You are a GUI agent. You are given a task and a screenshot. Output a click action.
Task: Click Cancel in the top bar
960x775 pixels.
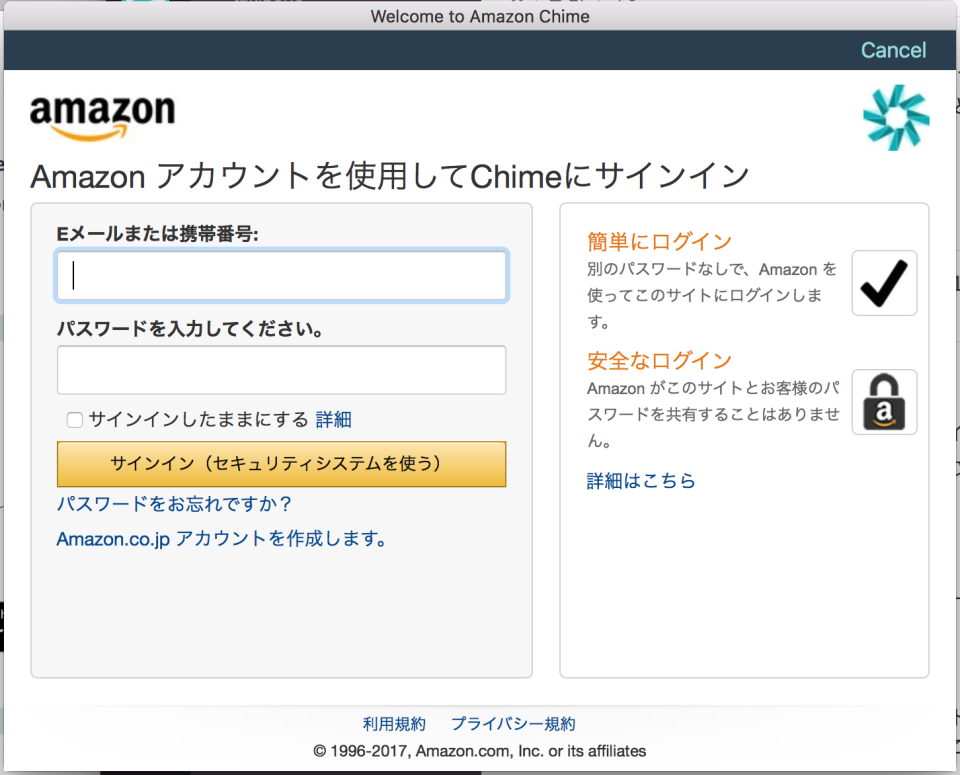pyautogui.click(x=893, y=50)
